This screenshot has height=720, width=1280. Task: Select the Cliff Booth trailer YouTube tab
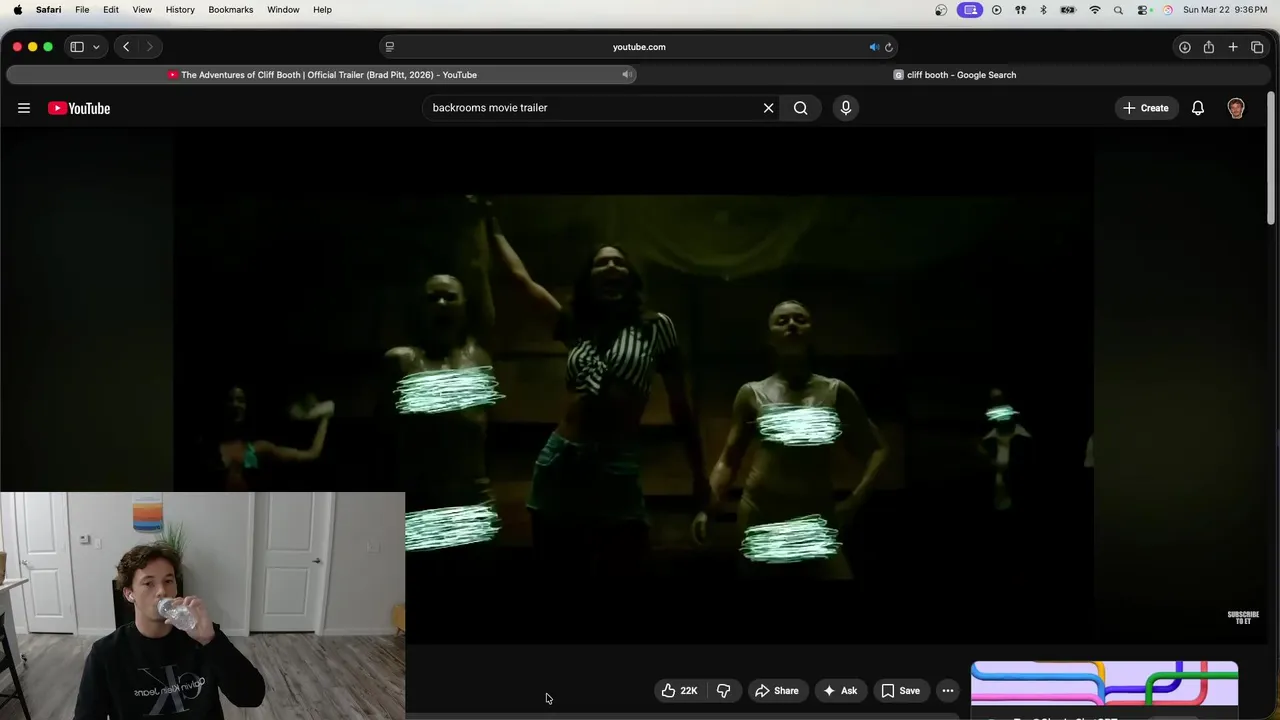322,75
